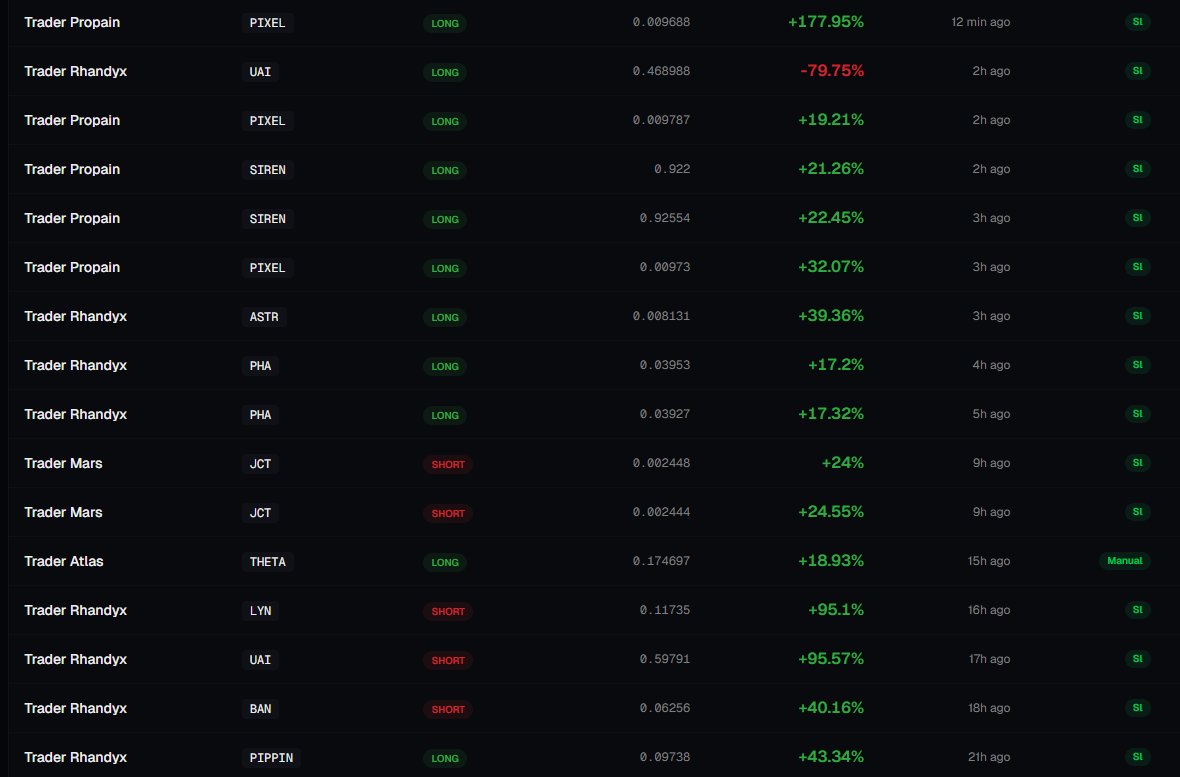Image resolution: width=1180 pixels, height=777 pixels.
Task: Click the BAN ticker badge
Action: coord(260,708)
